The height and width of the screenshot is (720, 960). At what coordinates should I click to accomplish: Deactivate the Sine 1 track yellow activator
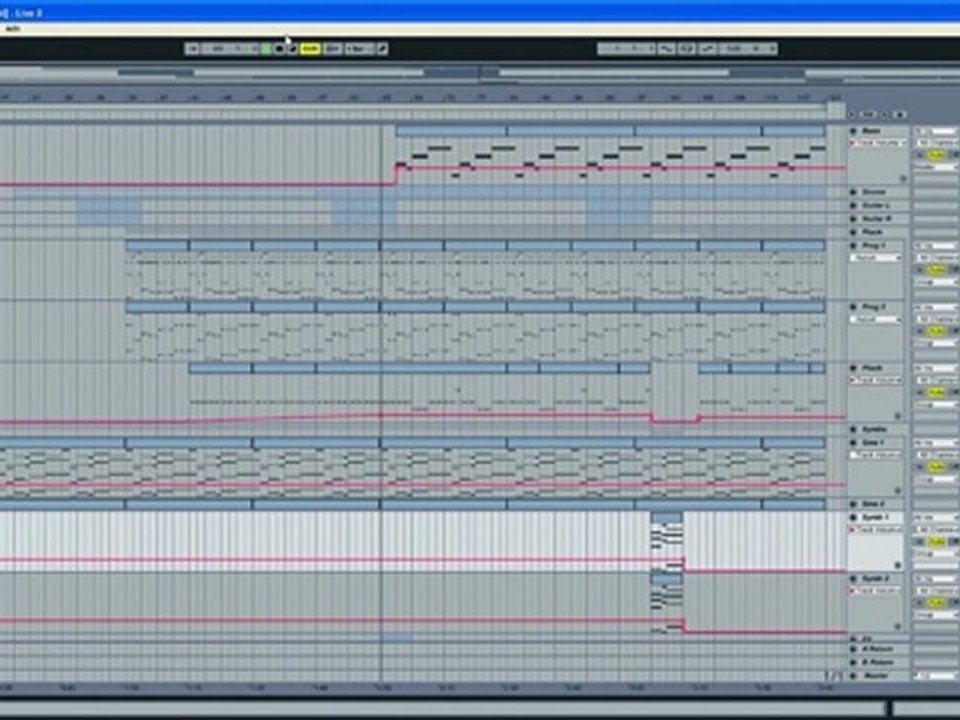[936, 467]
